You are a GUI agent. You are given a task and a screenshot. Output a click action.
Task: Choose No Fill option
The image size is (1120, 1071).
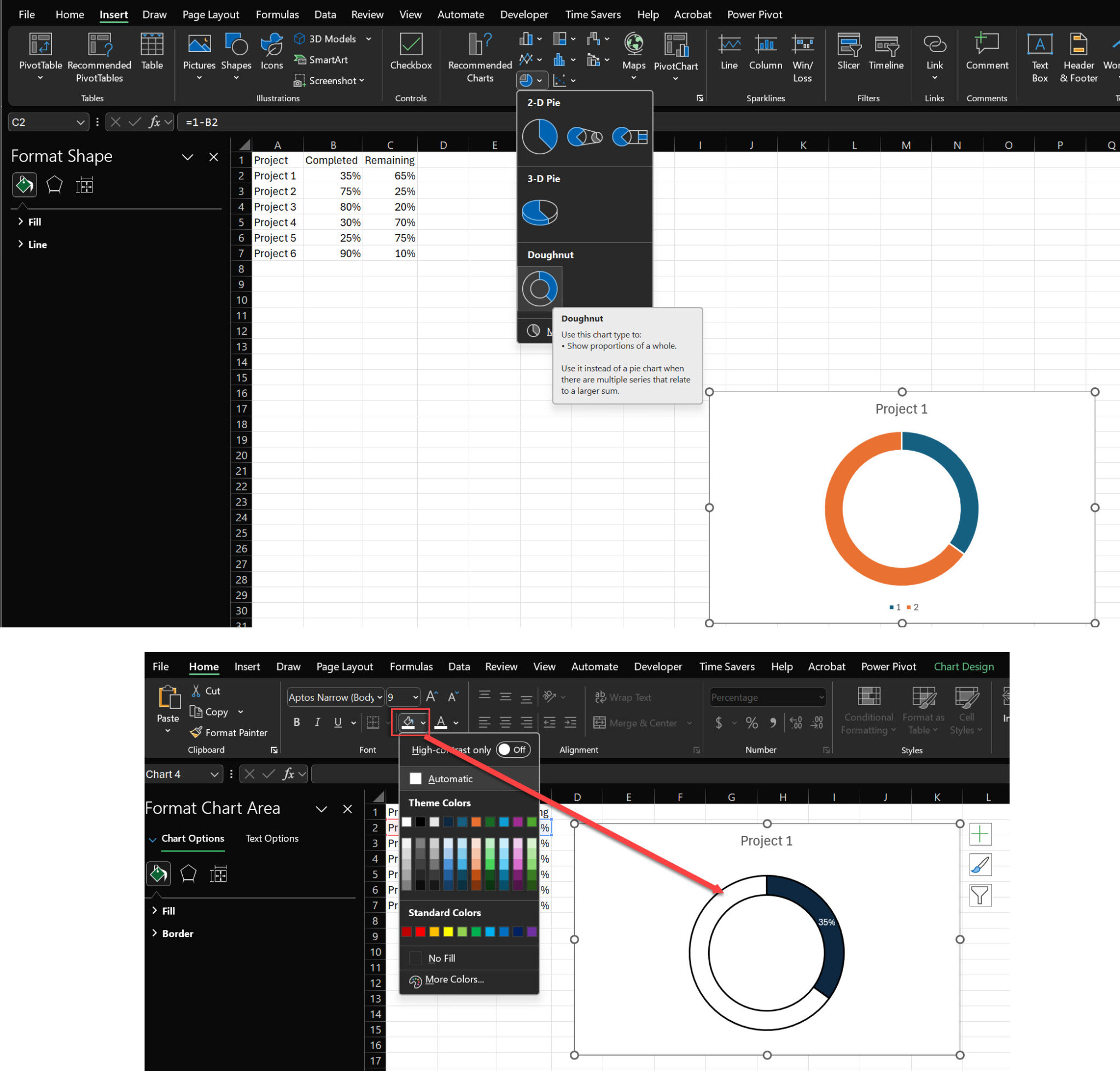tap(441, 958)
